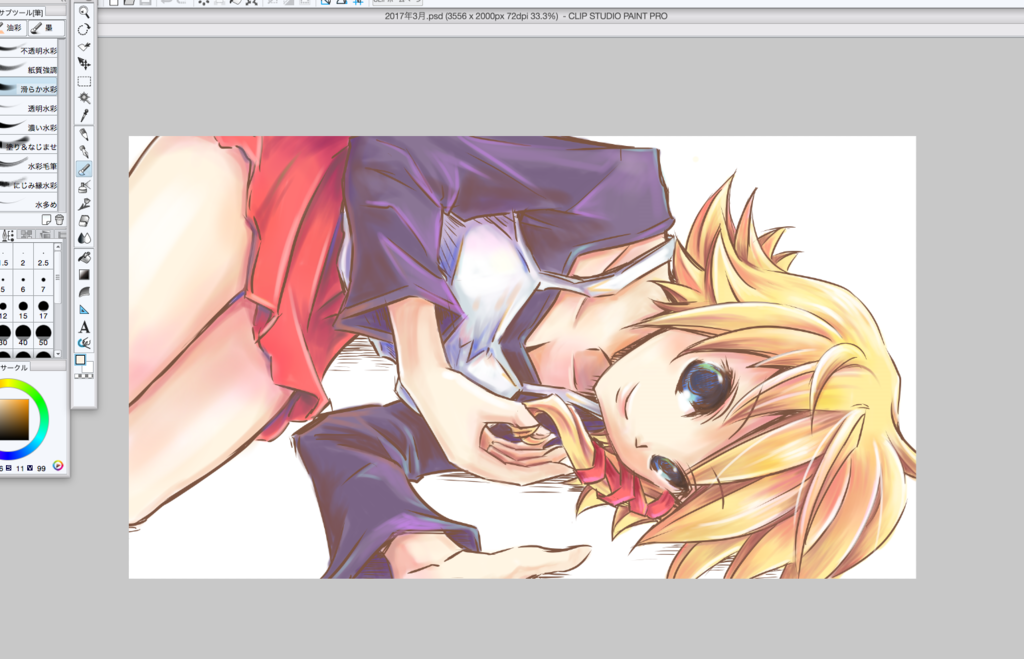Viewport: 1024px width, 659px height.
Task: Set brush size to 6
Action: 23,283
